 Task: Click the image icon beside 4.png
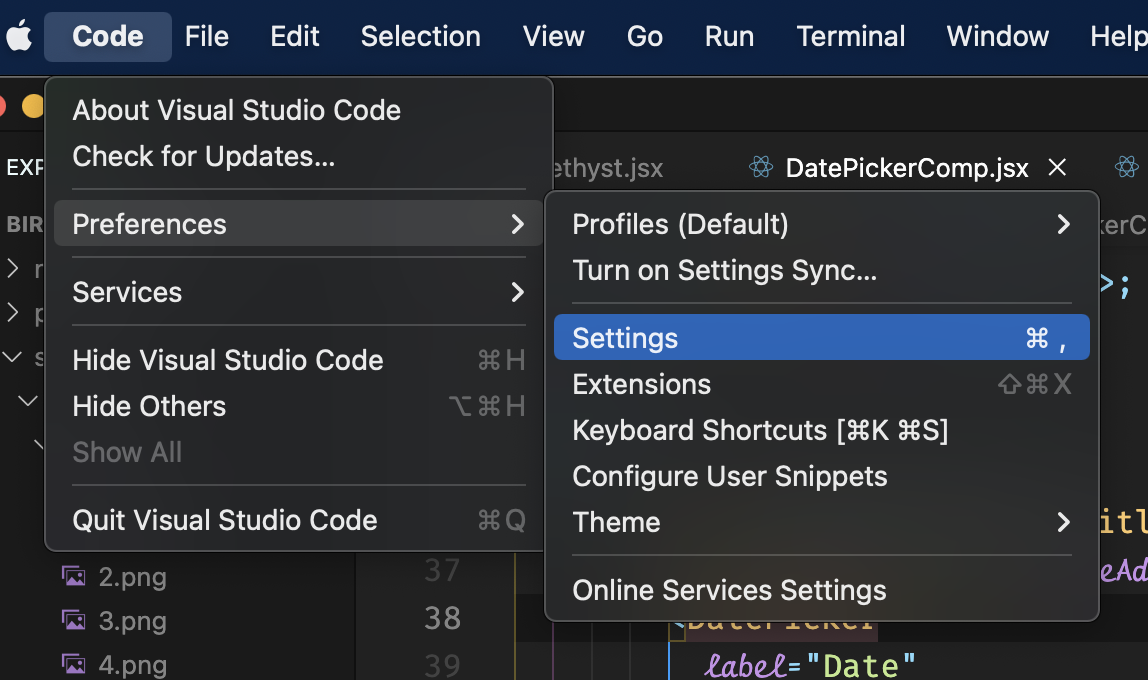73,664
